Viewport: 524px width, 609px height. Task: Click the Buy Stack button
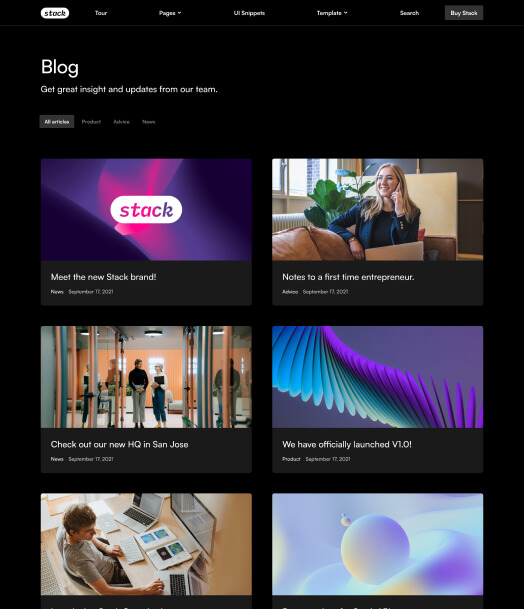point(464,13)
